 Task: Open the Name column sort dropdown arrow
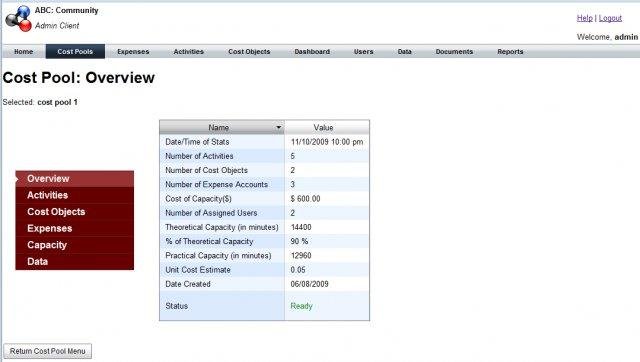point(278,127)
